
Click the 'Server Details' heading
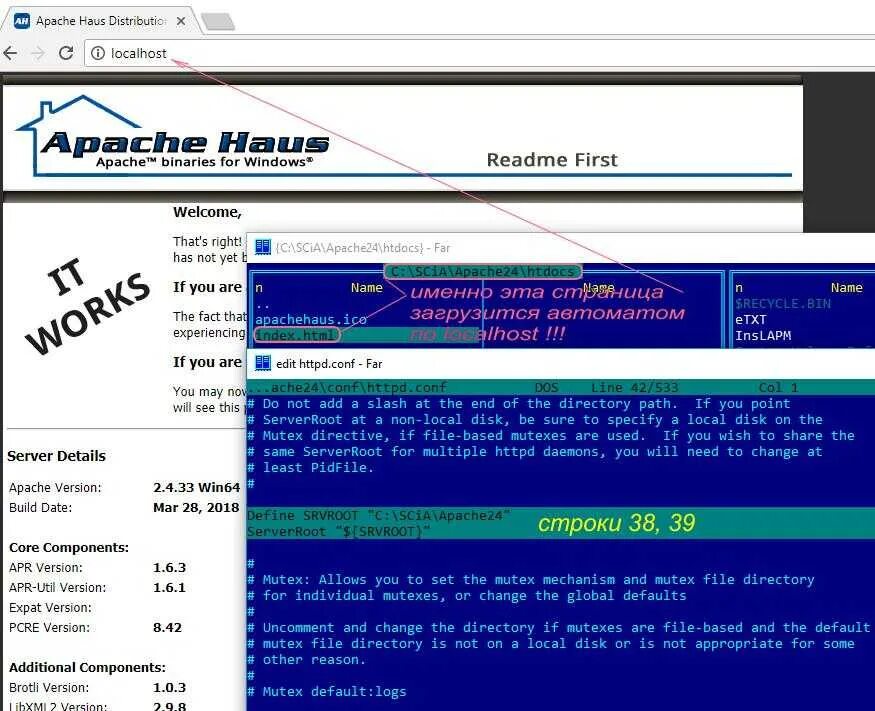[x=56, y=456]
